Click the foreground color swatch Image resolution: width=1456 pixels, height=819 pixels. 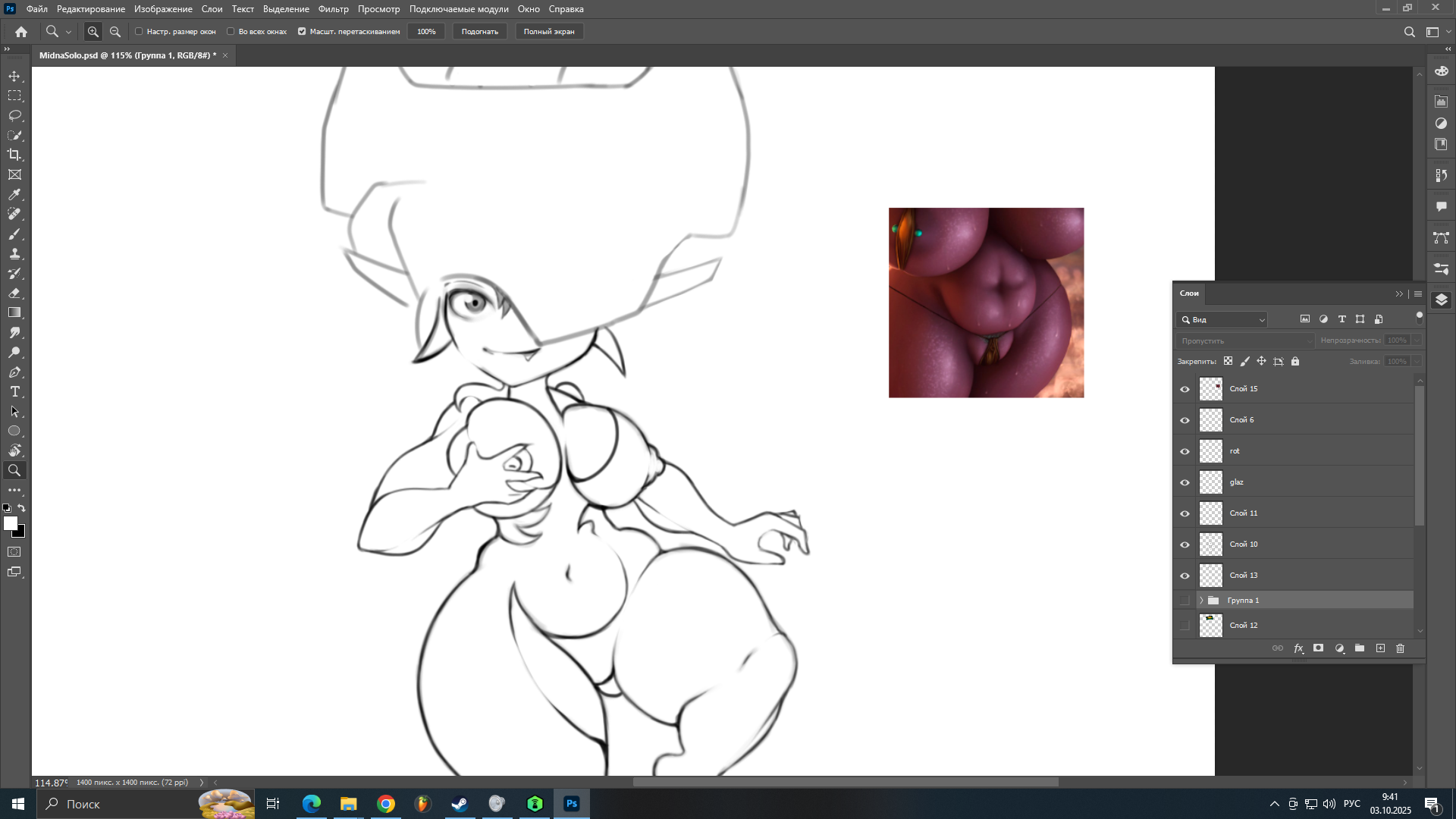pyautogui.click(x=10, y=523)
